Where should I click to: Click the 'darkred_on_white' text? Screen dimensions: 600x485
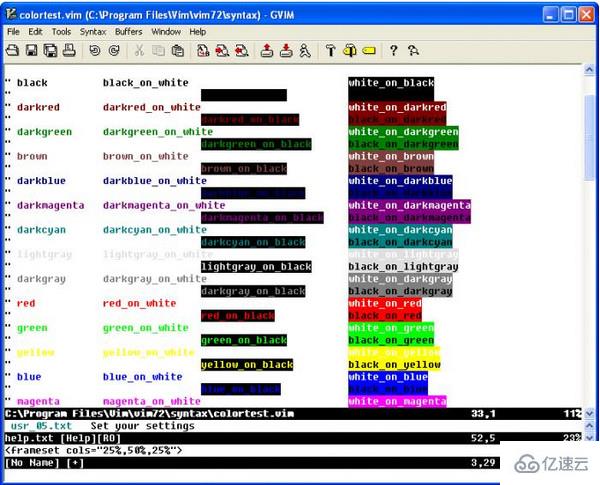tap(152, 107)
